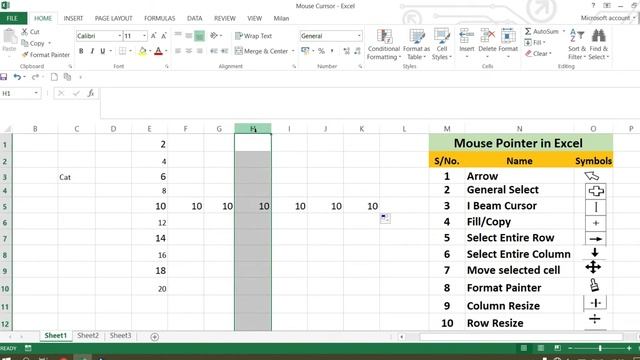The width and height of the screenshot is (640, 360).
Task: Click inside the Name Box showing H1
Action: [17, 93]
